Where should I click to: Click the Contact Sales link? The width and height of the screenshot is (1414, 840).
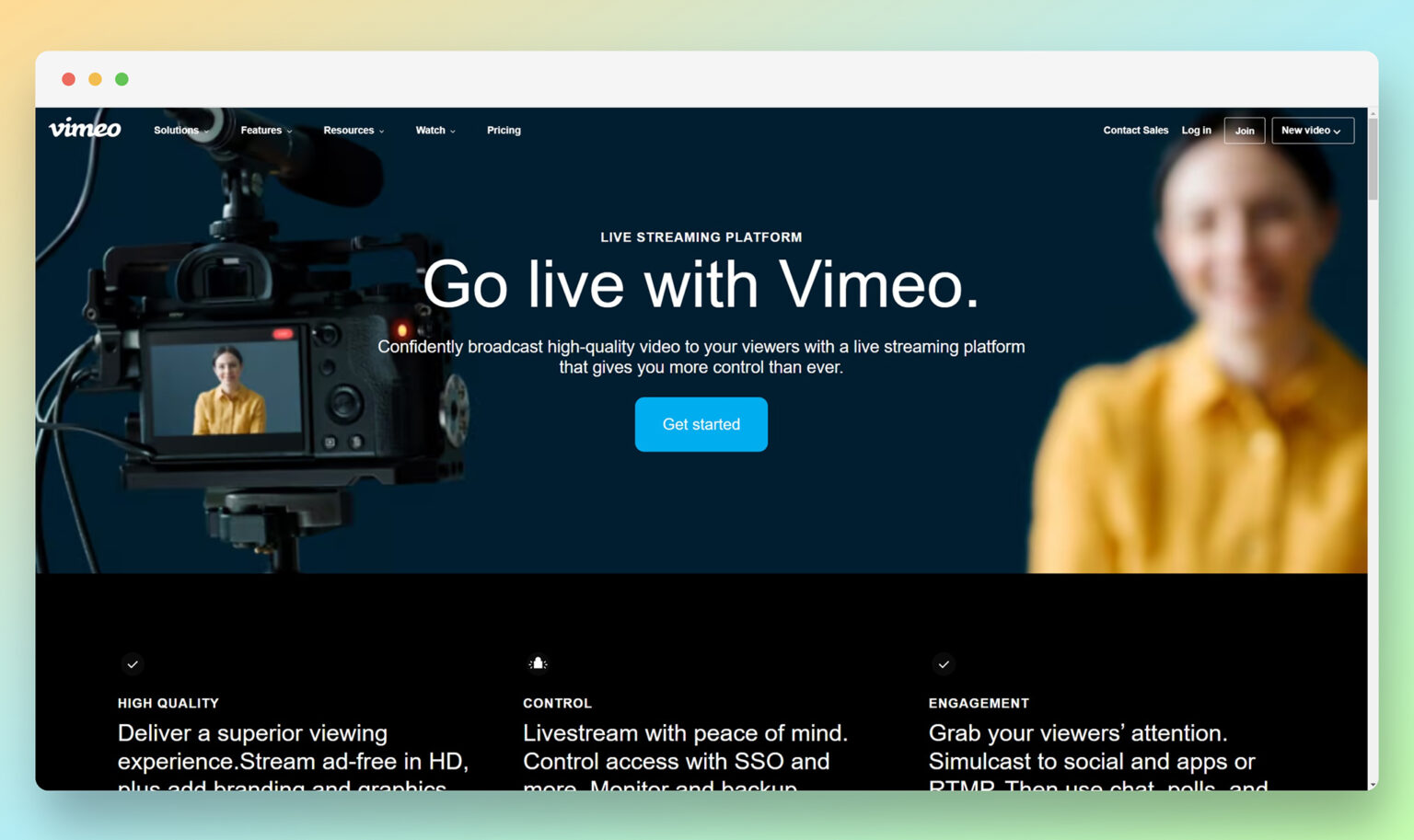coord(1135,130)
